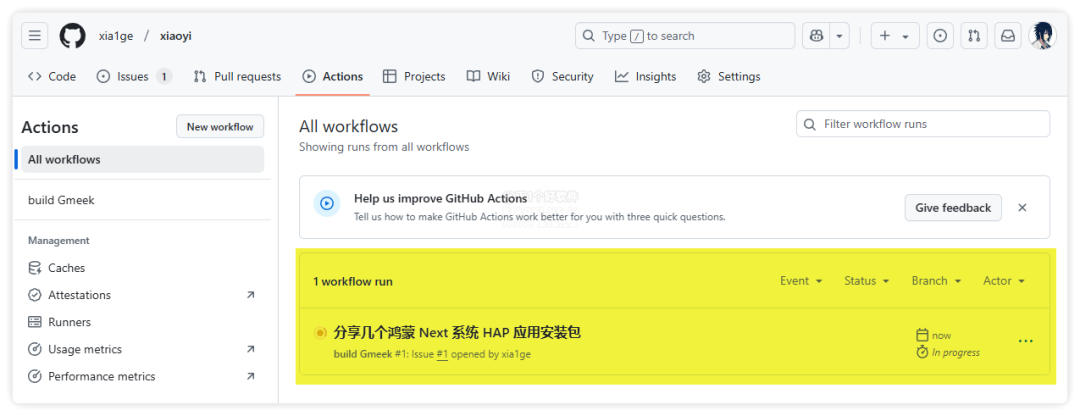Switch to the Projects tab

[415, 76]
